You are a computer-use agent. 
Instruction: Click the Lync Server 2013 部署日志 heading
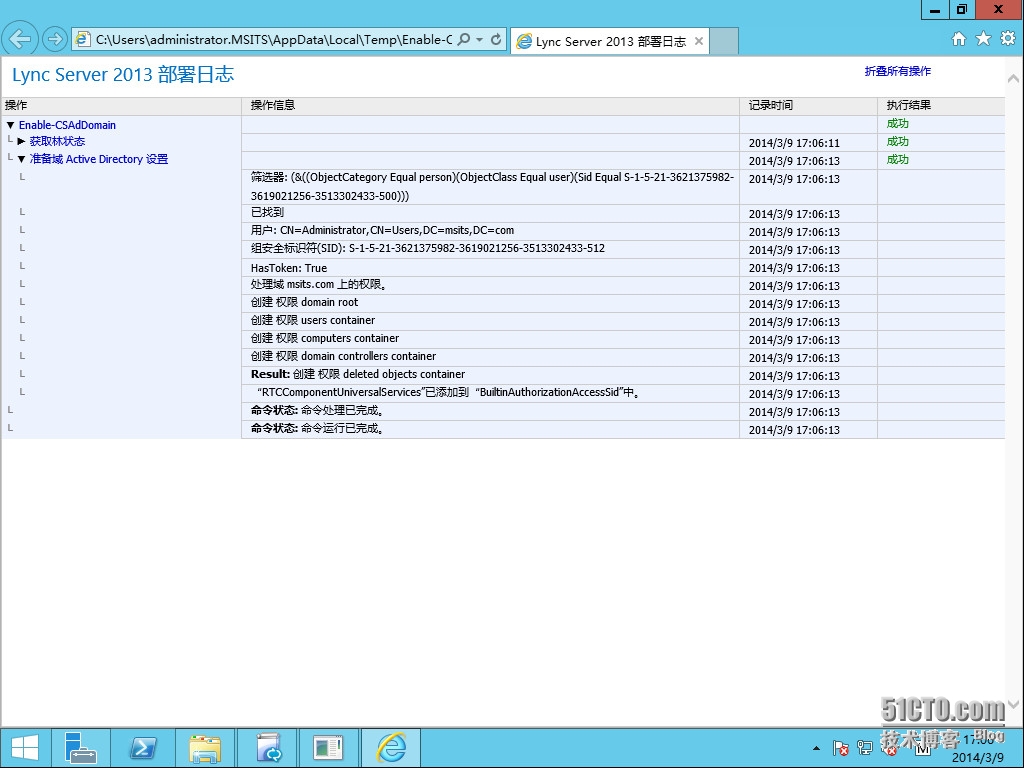click(123, 74)
